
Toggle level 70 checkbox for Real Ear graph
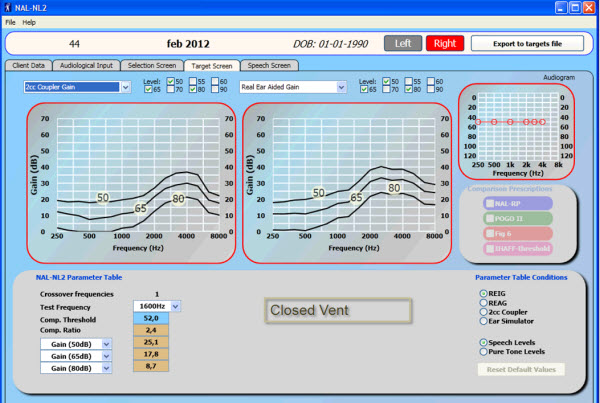[x=386, y=89]
